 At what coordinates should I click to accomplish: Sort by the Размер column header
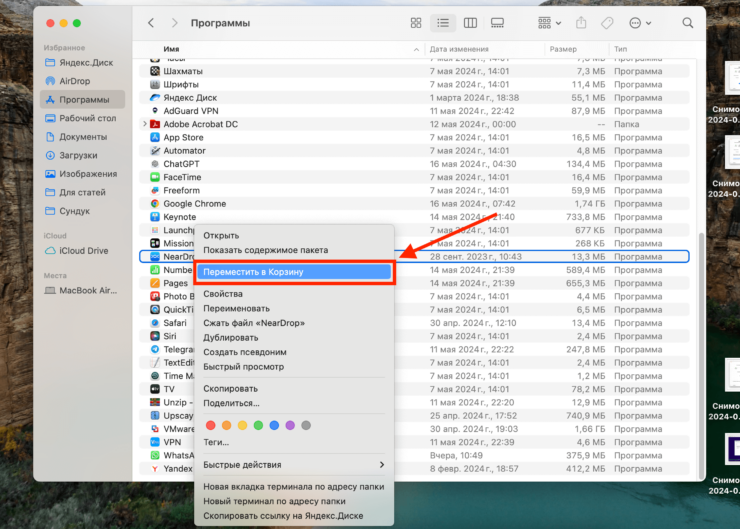pos(563,48)
